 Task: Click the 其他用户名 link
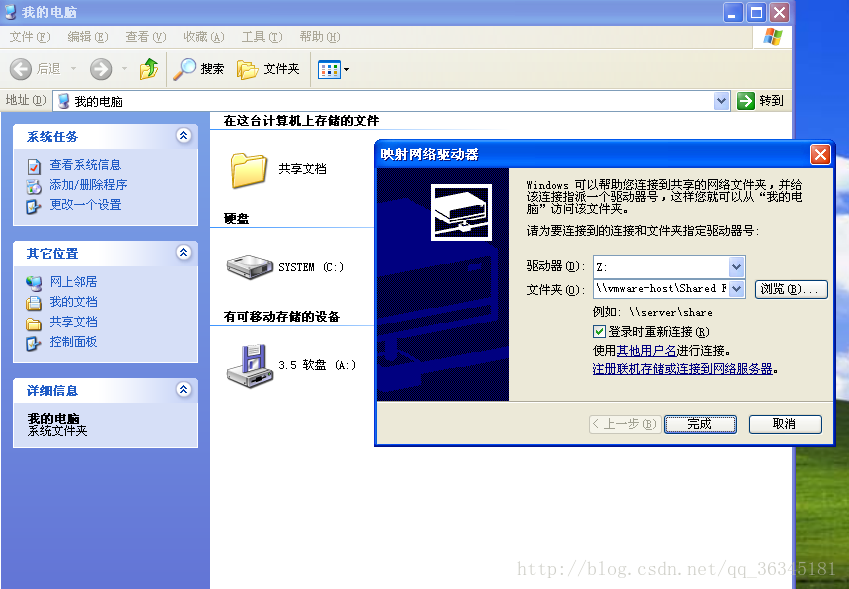tap(646, 350)
